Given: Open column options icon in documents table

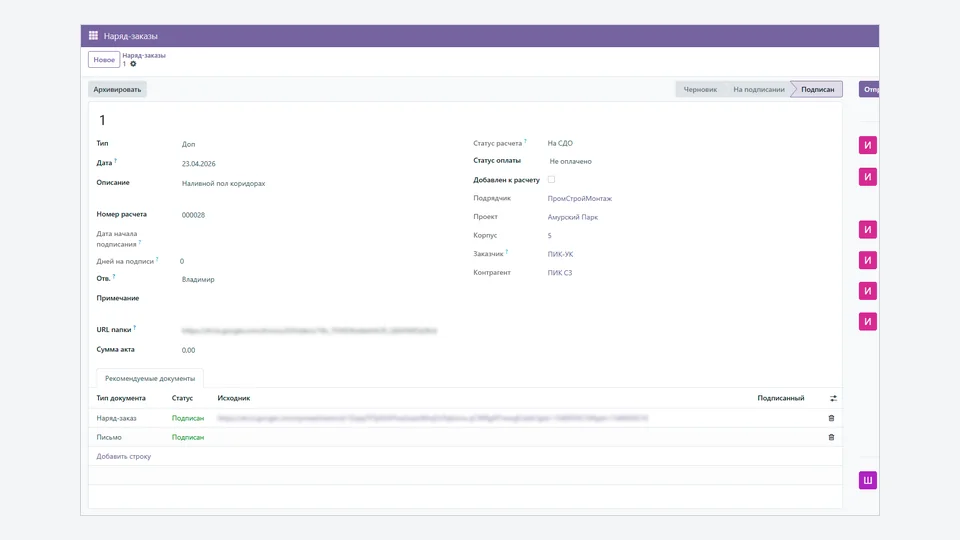Looking at the screenshot, I should coord(833,398).
